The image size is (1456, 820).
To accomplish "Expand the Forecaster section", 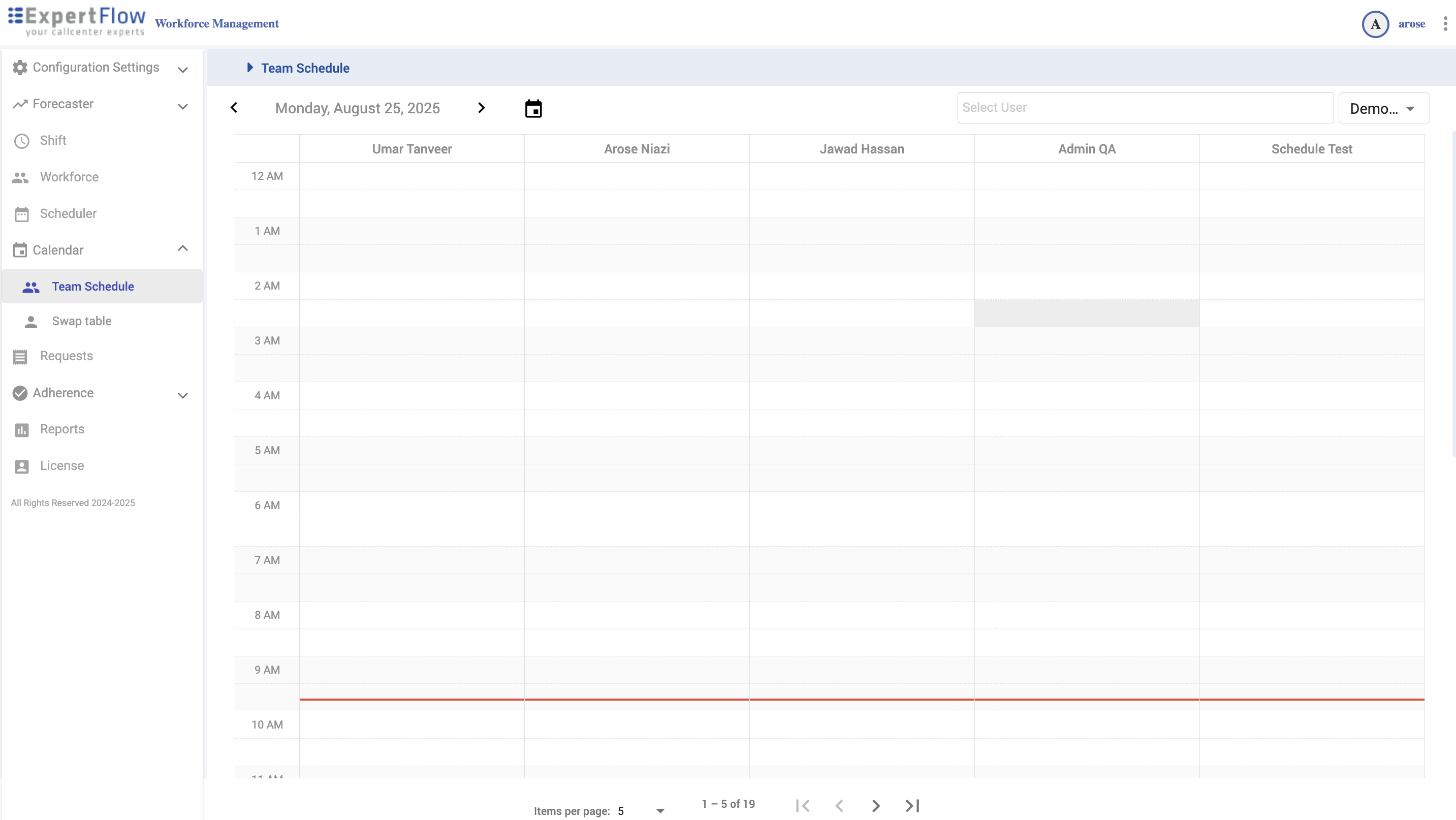I will tap(64, 104).
